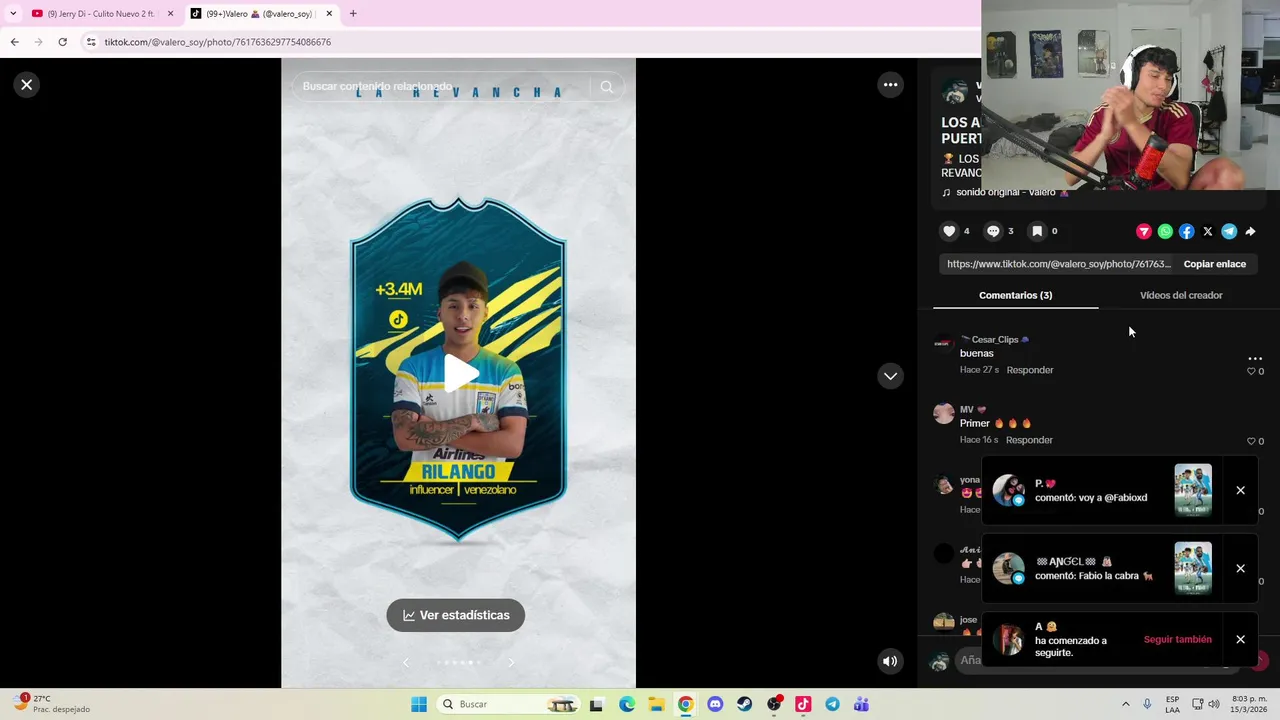The width and height of the screenshot is (1280, 720).
Task: Close the YouTube 'Jerry Di' tab
Action: [170, 14]
